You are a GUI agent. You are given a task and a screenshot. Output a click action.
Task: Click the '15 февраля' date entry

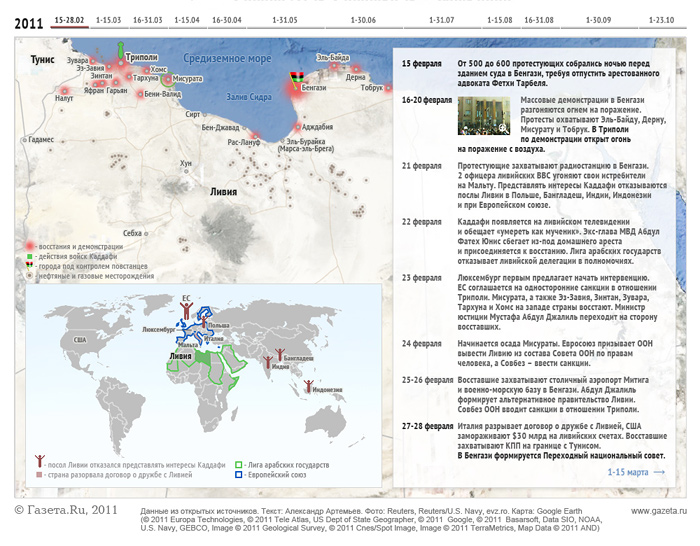(421, 63)
